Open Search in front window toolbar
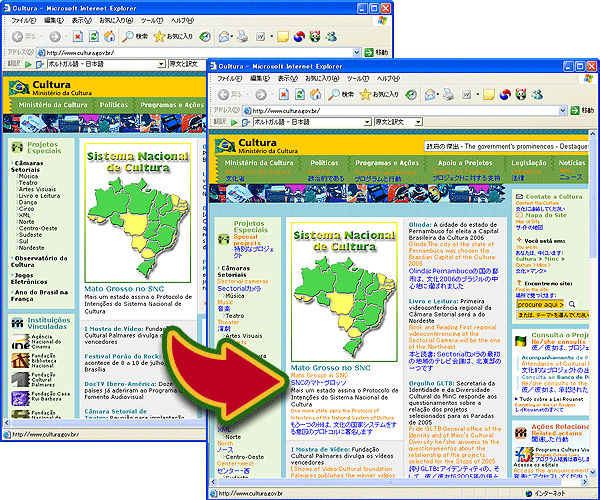The width and height of the screenshot is (600, 500). pyautogui.click(x=341, y=94)
